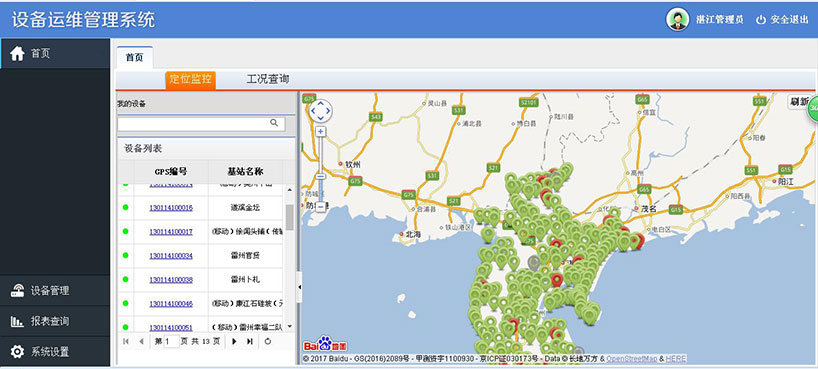Image resolution: width=818 pixels, height=369 pixels.
Task: Open device link 130114100046
Action: tap(171, 304)
